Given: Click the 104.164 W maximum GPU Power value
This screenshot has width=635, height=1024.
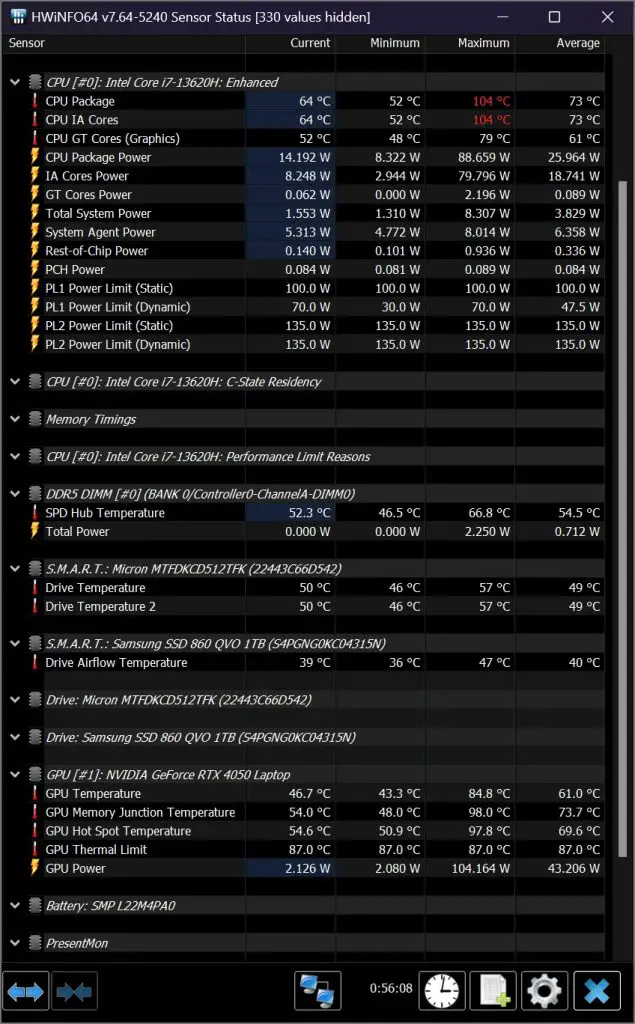Looking at the screenshot, I should pyautogui.click(x=481, y=869).
